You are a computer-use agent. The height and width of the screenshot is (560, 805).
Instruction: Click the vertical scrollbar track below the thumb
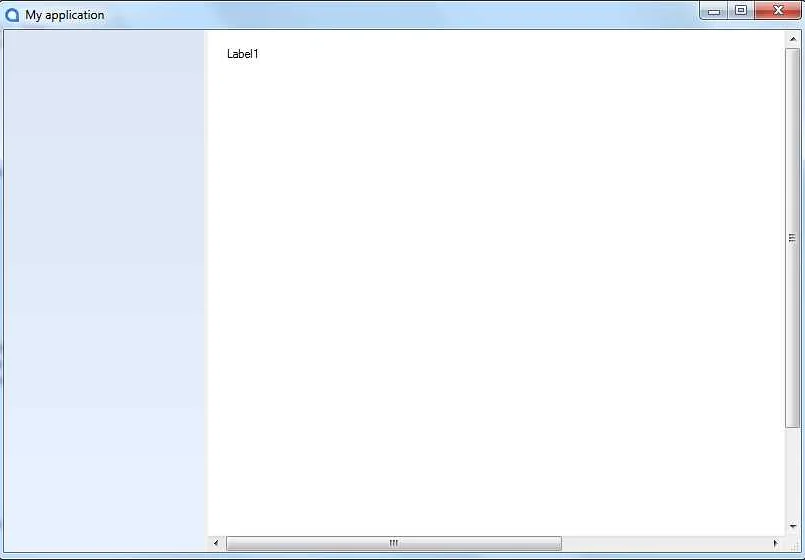(x=793, y=475)
